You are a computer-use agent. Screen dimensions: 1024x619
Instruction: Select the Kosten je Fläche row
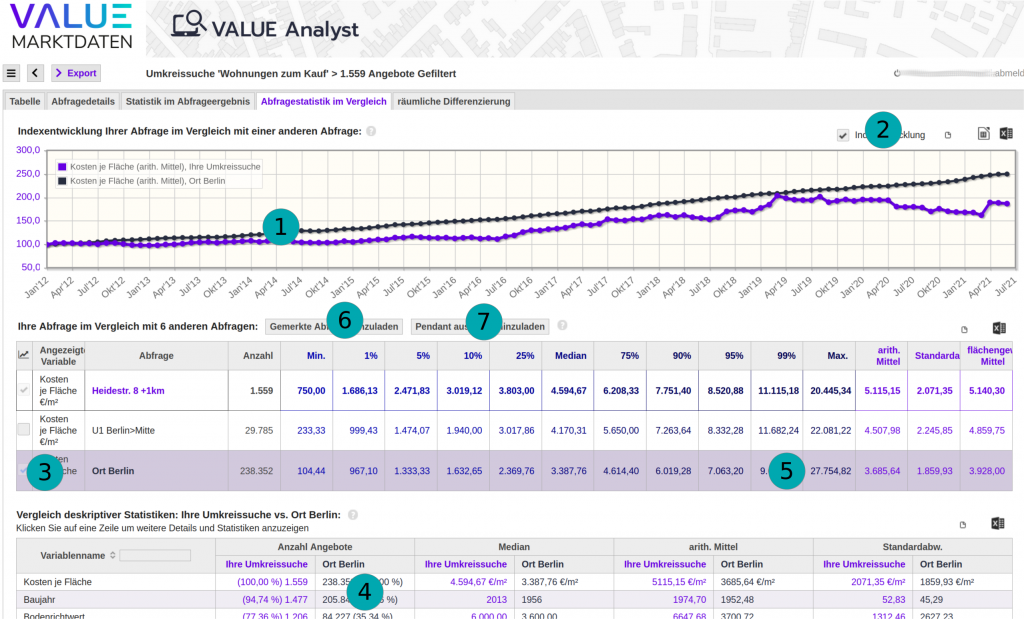(515, 582)
